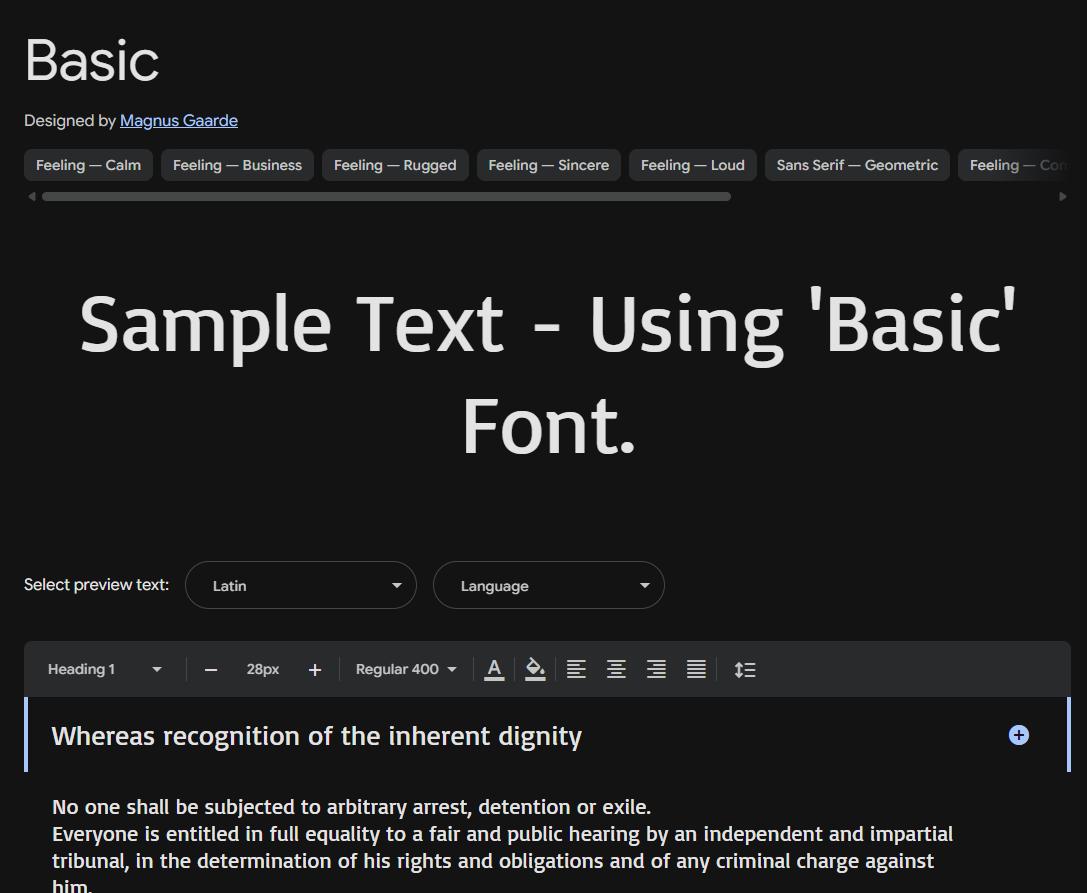Select the Feeling — Loud tag

point(693,165)
